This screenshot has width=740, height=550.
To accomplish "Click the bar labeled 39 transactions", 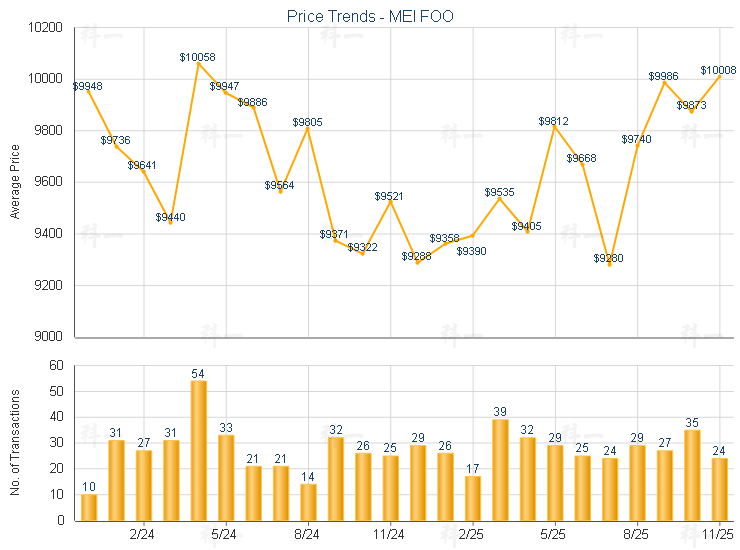I will pyautogui.click(x=500, y=469).
